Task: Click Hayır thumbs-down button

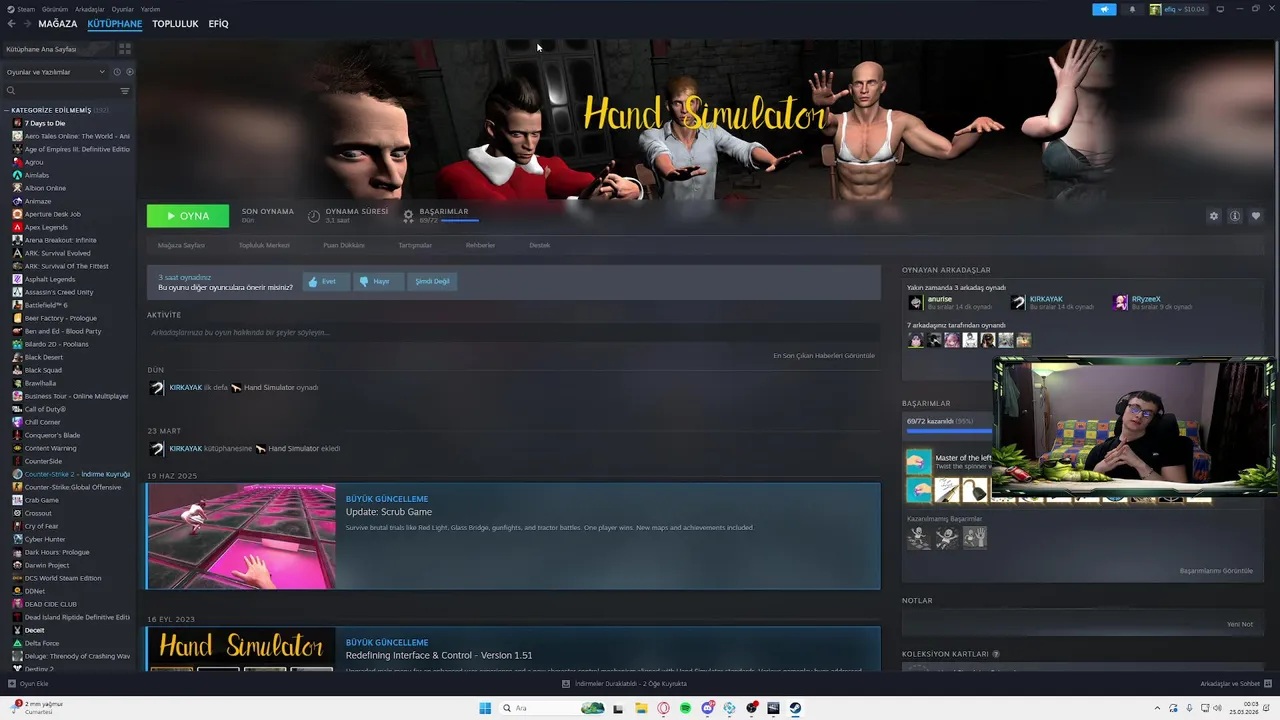Action: 379,282
